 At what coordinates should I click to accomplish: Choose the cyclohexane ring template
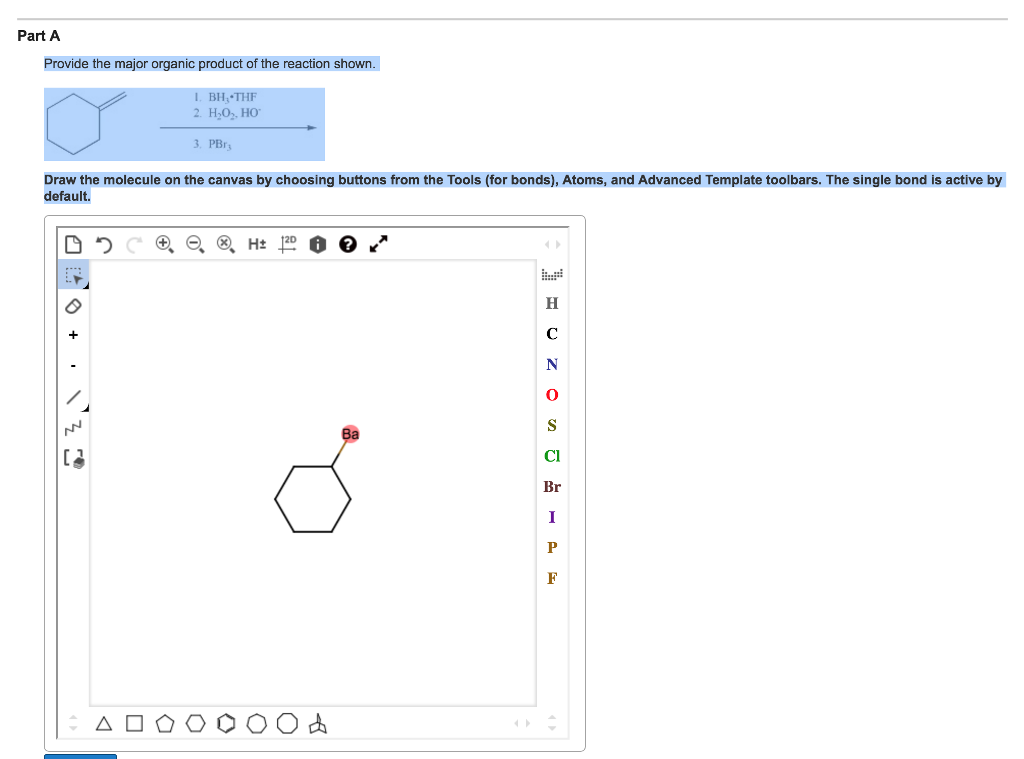point(195,724)
